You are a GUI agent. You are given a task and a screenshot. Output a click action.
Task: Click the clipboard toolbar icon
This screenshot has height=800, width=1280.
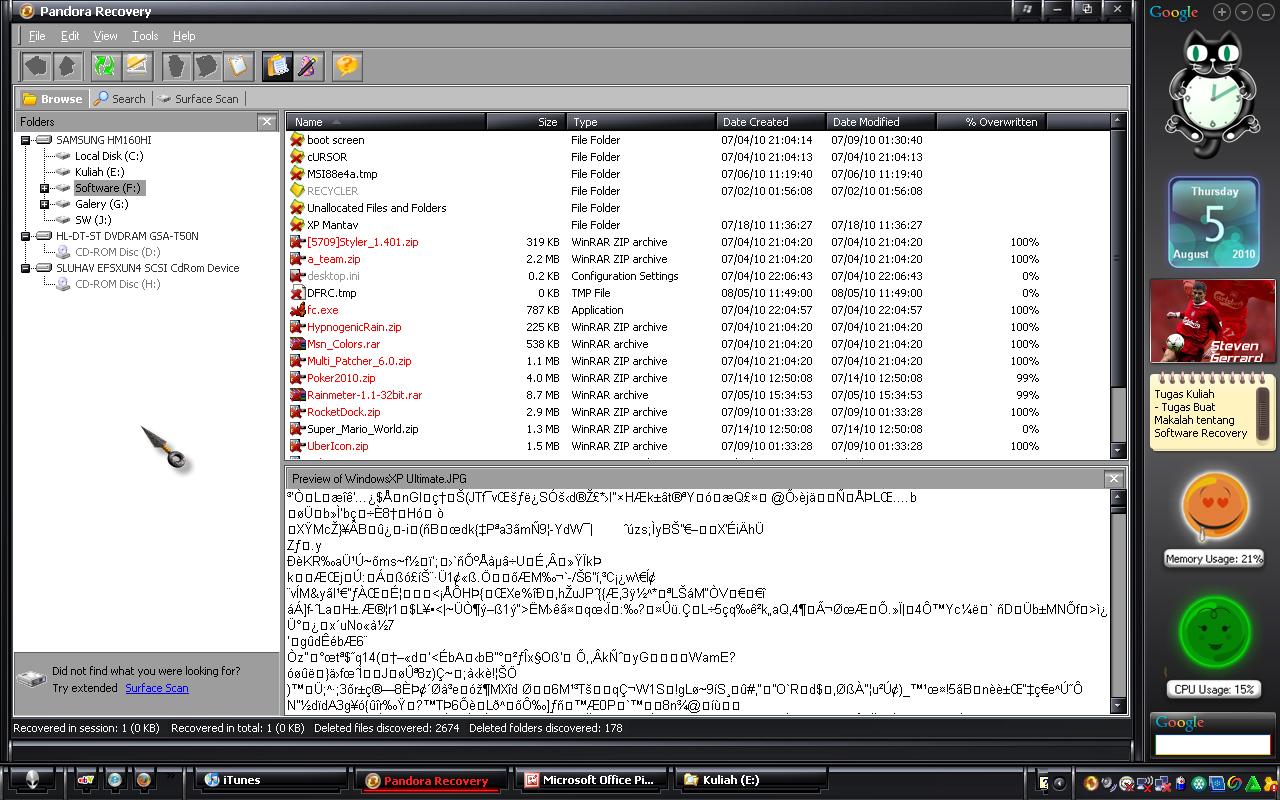pyautogui.click(x=237, y=66)
